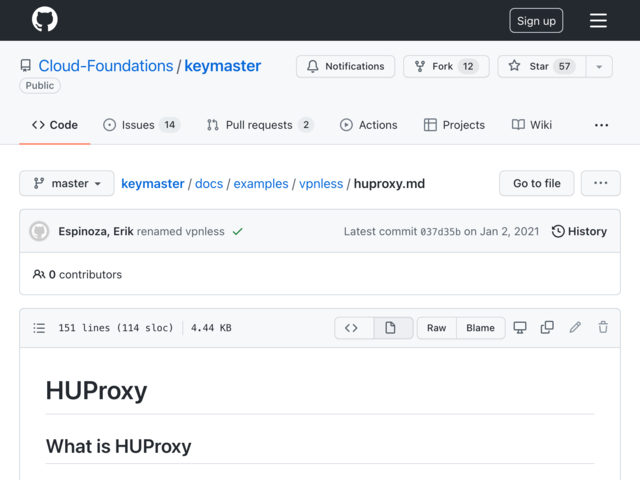The image size is (640, 480).
Task: Click the HUProxy heading
Action: [x=96, y=391]
